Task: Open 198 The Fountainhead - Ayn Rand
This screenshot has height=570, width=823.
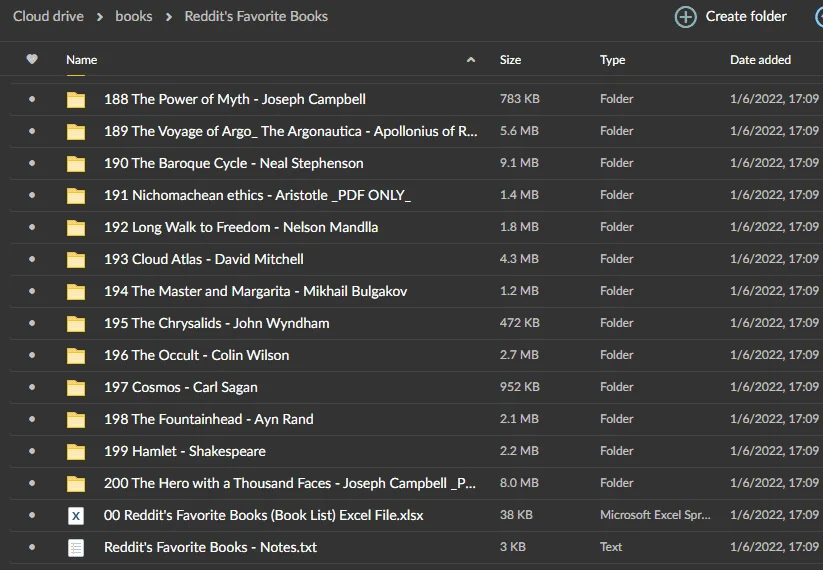Action: 208,419
